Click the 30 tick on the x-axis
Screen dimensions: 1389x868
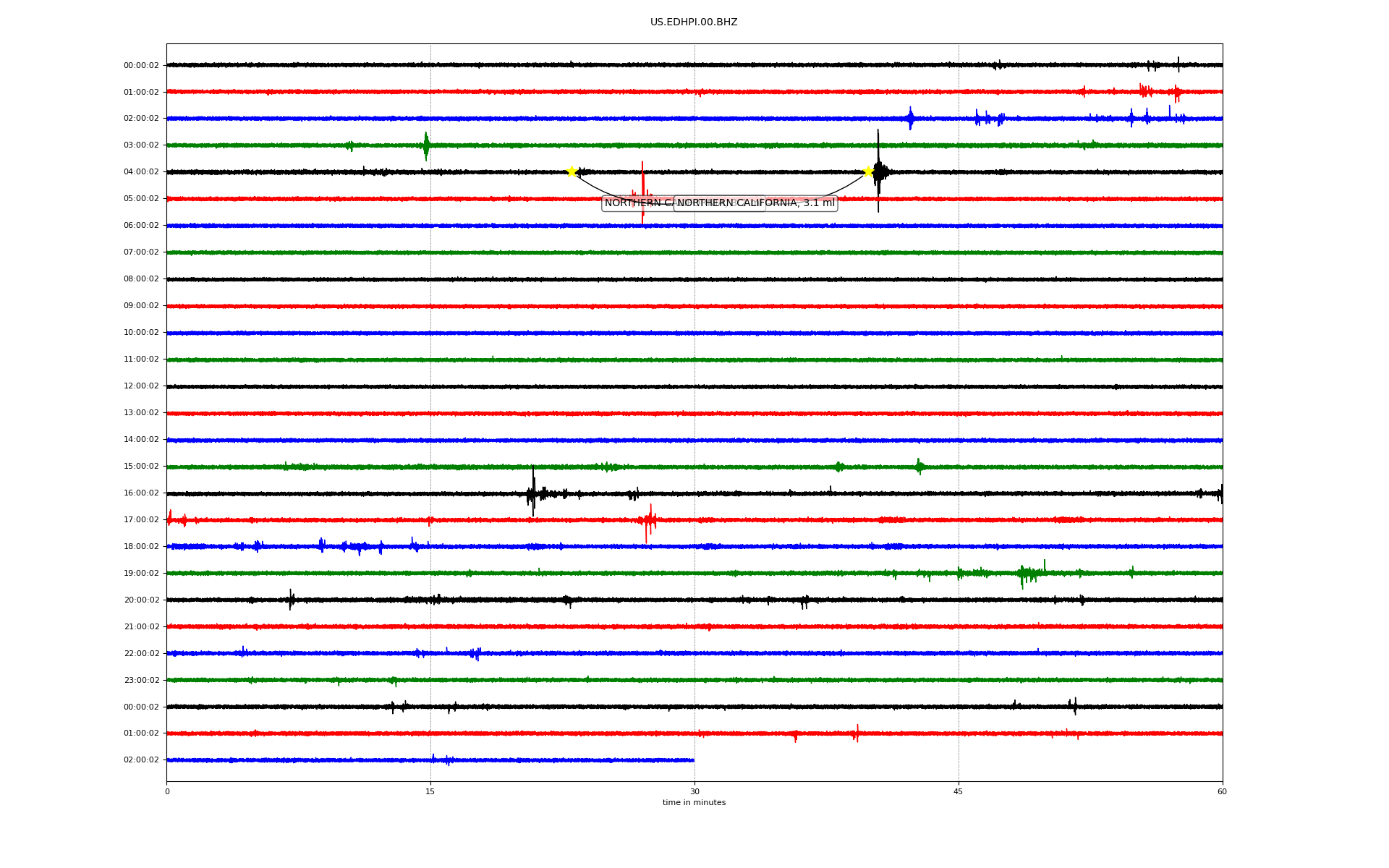(694, 791)
